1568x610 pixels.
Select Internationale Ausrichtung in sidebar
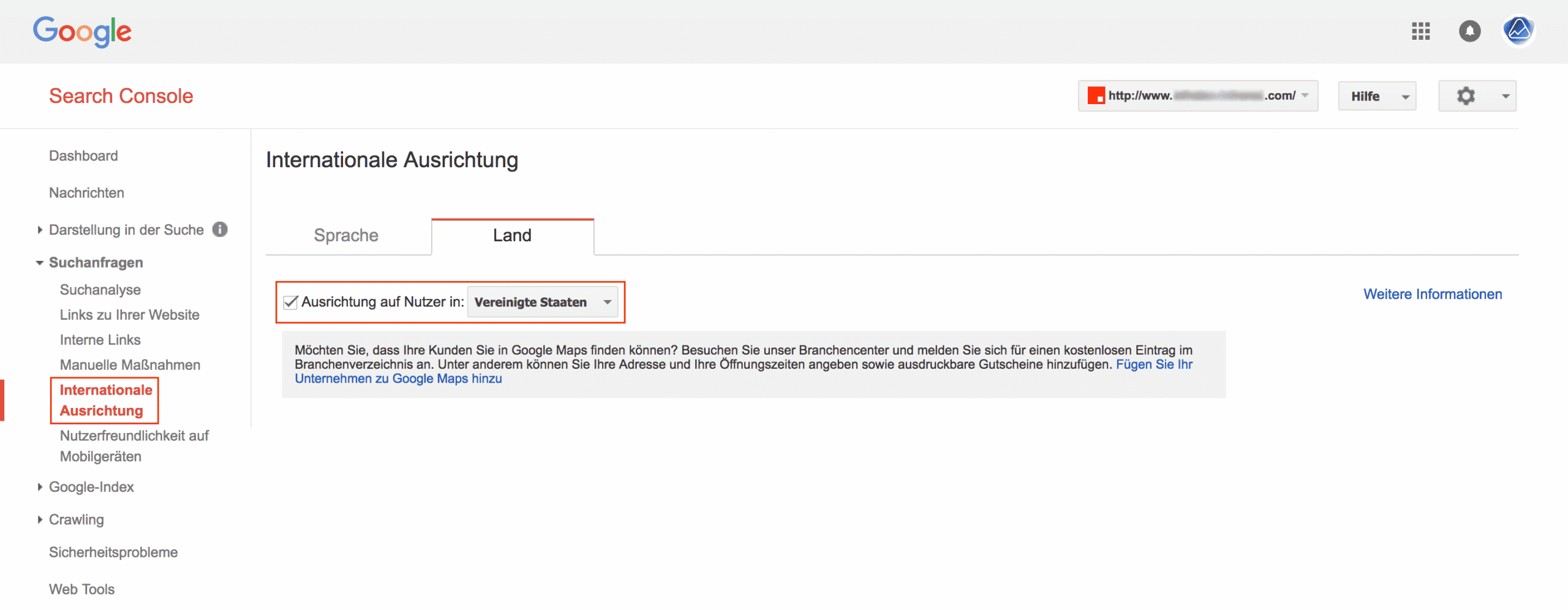(106, 401)
